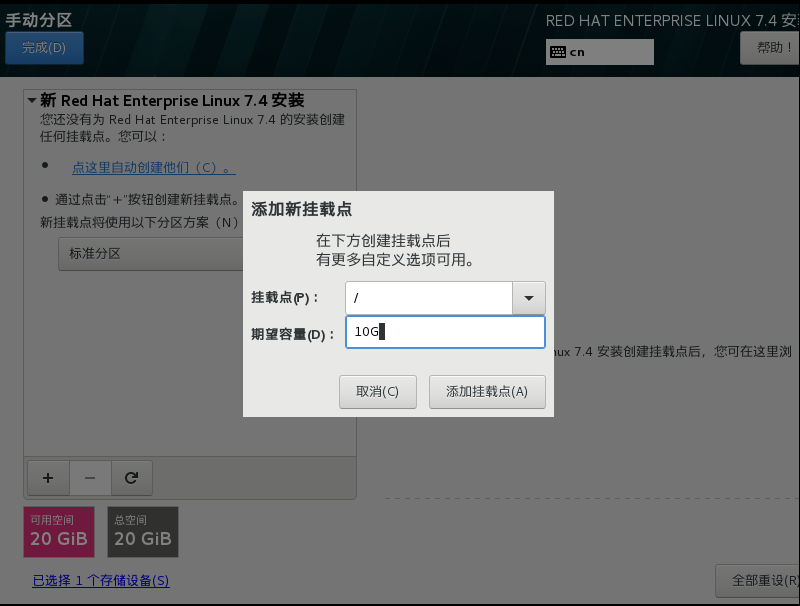The height and width of the screenshot is (606, 800).
Task: Open the mount point dropdown arrow
Action: (x=529, y=298)
